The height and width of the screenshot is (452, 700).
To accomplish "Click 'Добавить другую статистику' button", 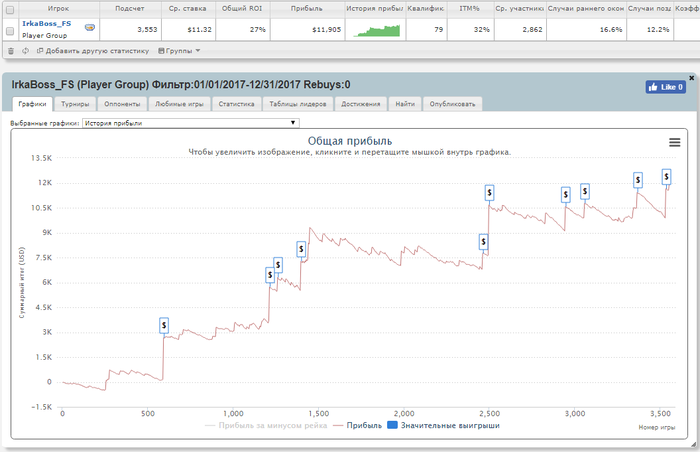I will click(93, 51).
